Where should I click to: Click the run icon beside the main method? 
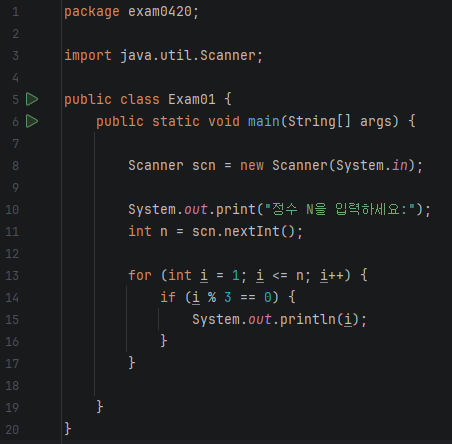(x=32, y=121)
